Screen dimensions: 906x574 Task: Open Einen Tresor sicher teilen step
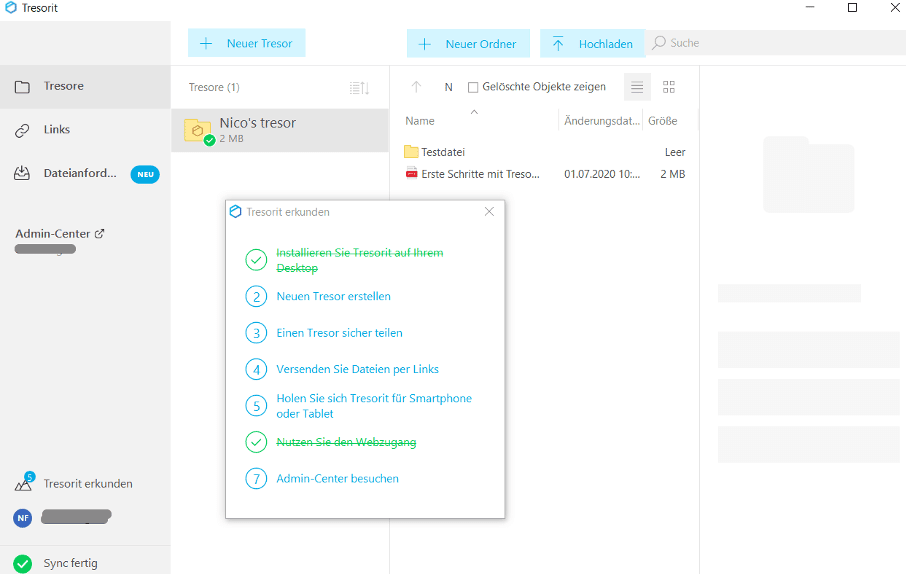(x=339, y=333)
